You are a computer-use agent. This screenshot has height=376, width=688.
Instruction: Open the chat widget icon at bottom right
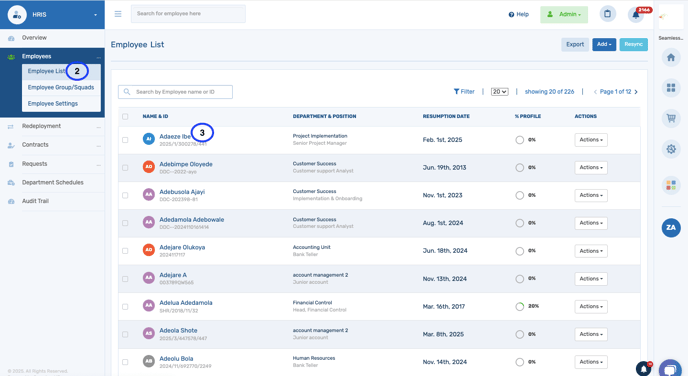(x=670, y=369)
